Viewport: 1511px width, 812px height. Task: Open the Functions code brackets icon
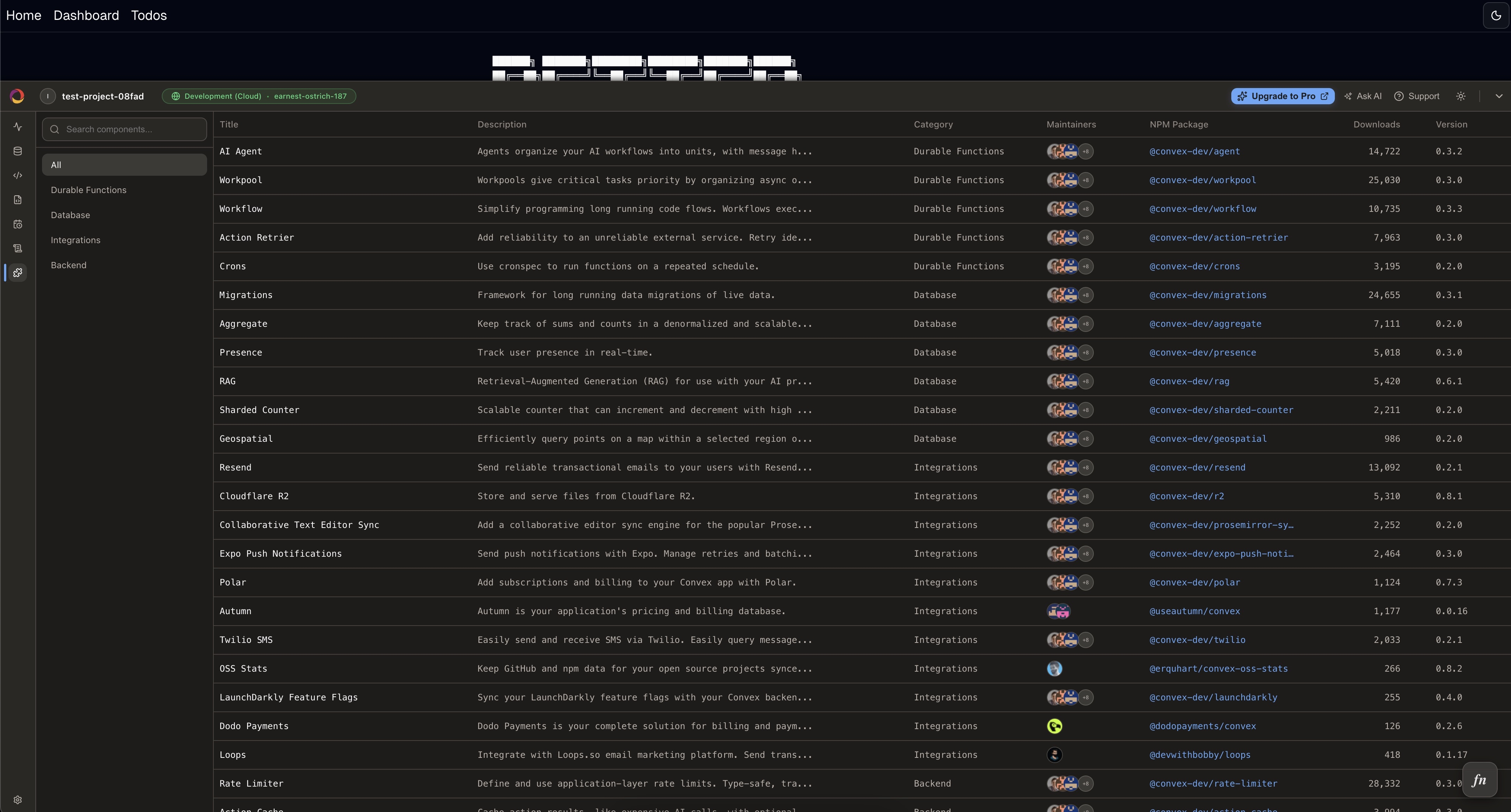tap(18, 175)
